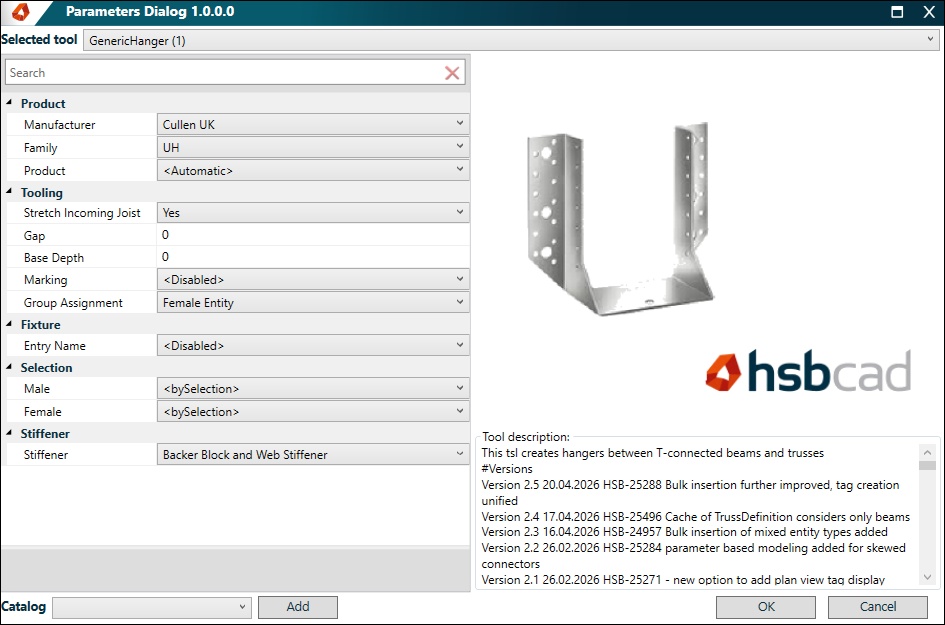Click scroll down arrow in tool description
The width and height of the screenshot is (945, 625).
tap(928, 577)
